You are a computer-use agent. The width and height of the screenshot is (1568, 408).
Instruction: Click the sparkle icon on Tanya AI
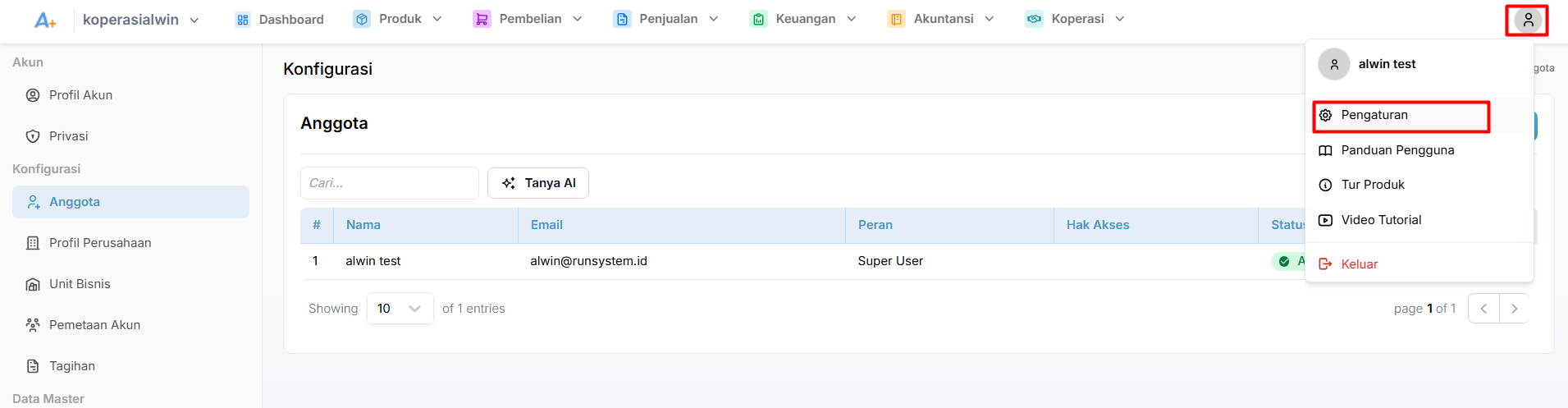tap(509, 183)
